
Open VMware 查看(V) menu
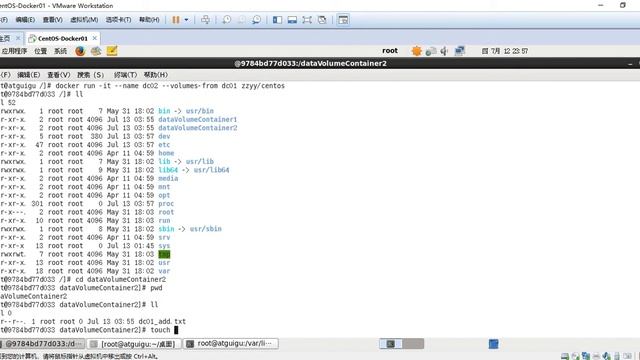click(53, 20)
